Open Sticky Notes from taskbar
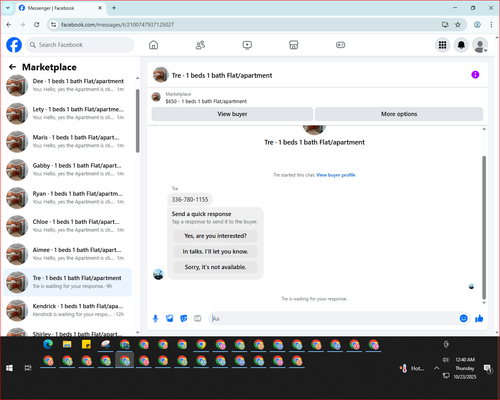Viewport: 500px width, 400px height. click(86, 344)
